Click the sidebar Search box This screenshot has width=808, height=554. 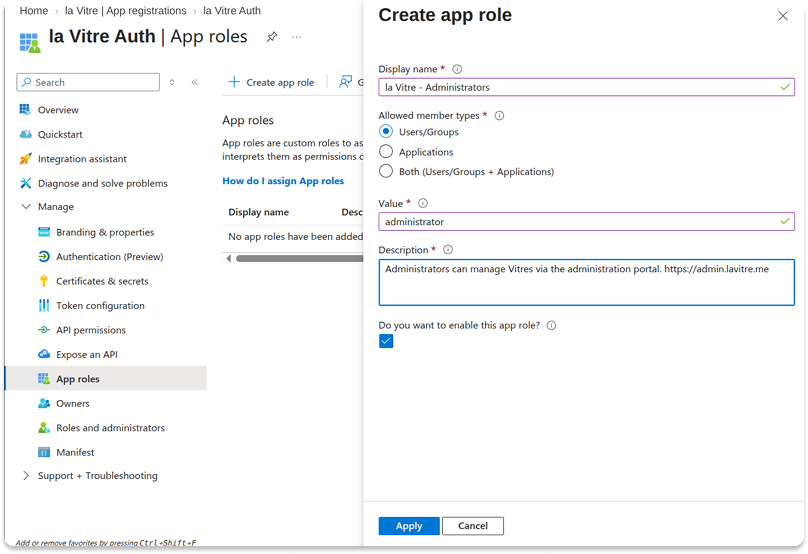(88, 82)
